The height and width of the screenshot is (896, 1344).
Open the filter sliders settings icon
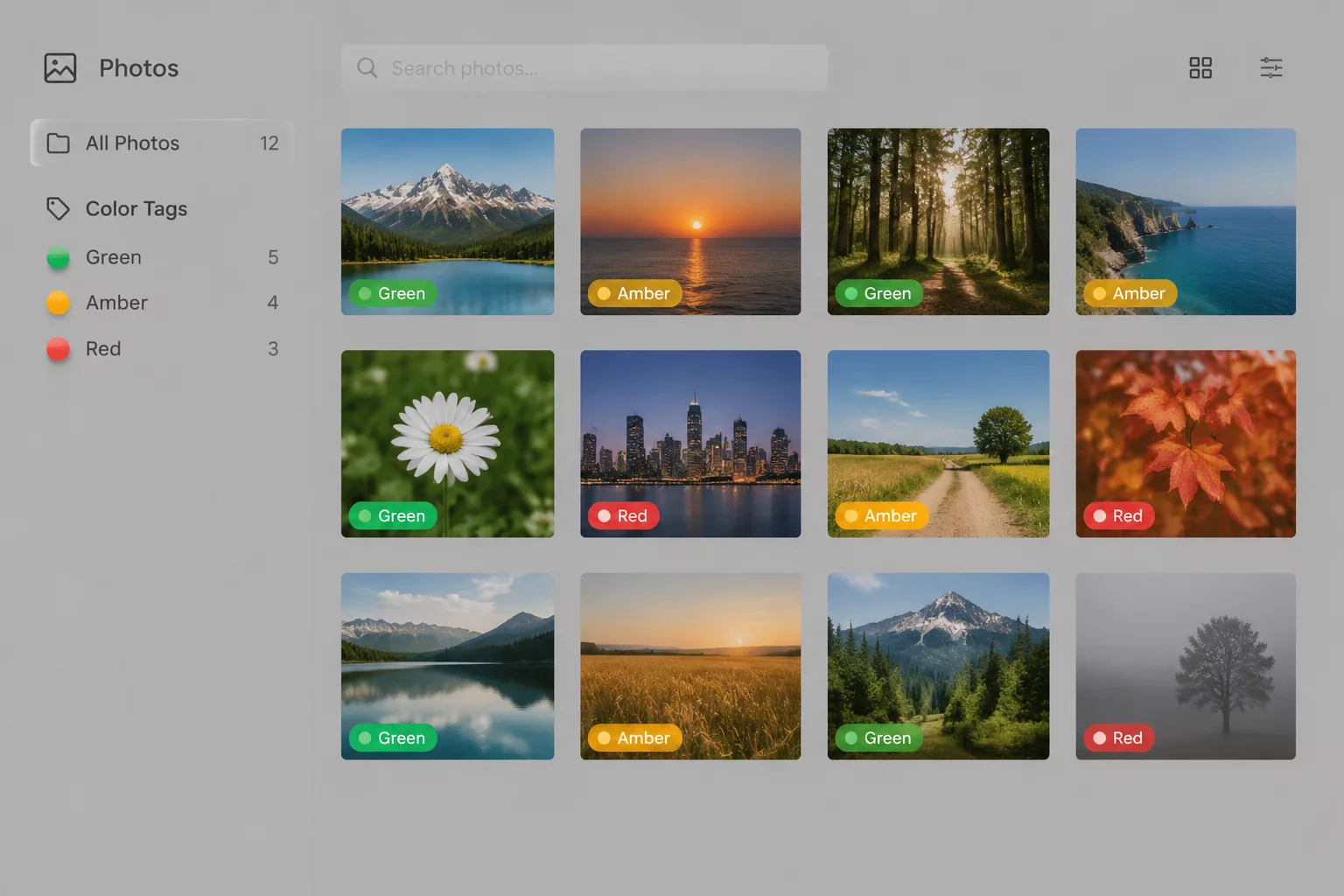point(1271,68)
